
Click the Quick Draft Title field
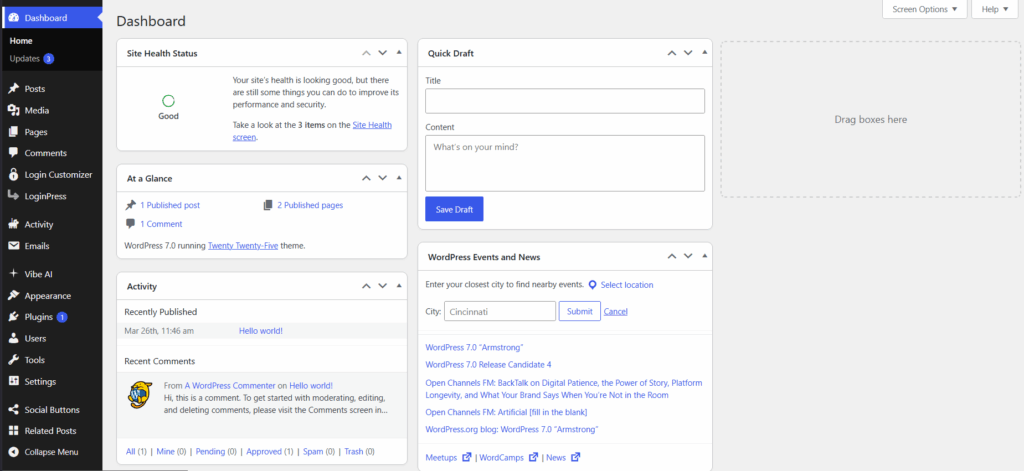(565, 101)
